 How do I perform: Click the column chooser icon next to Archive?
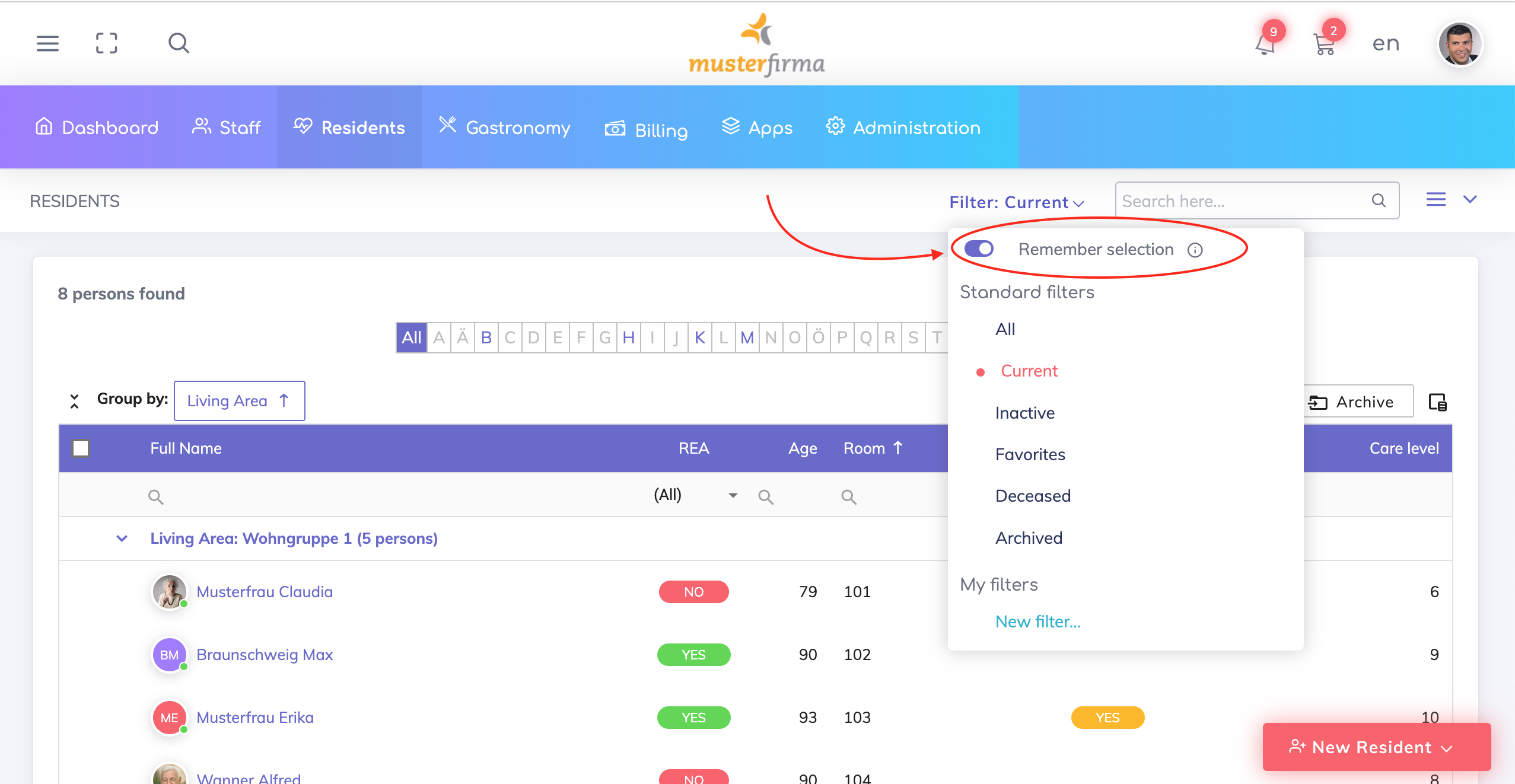tap(1437, 402)
